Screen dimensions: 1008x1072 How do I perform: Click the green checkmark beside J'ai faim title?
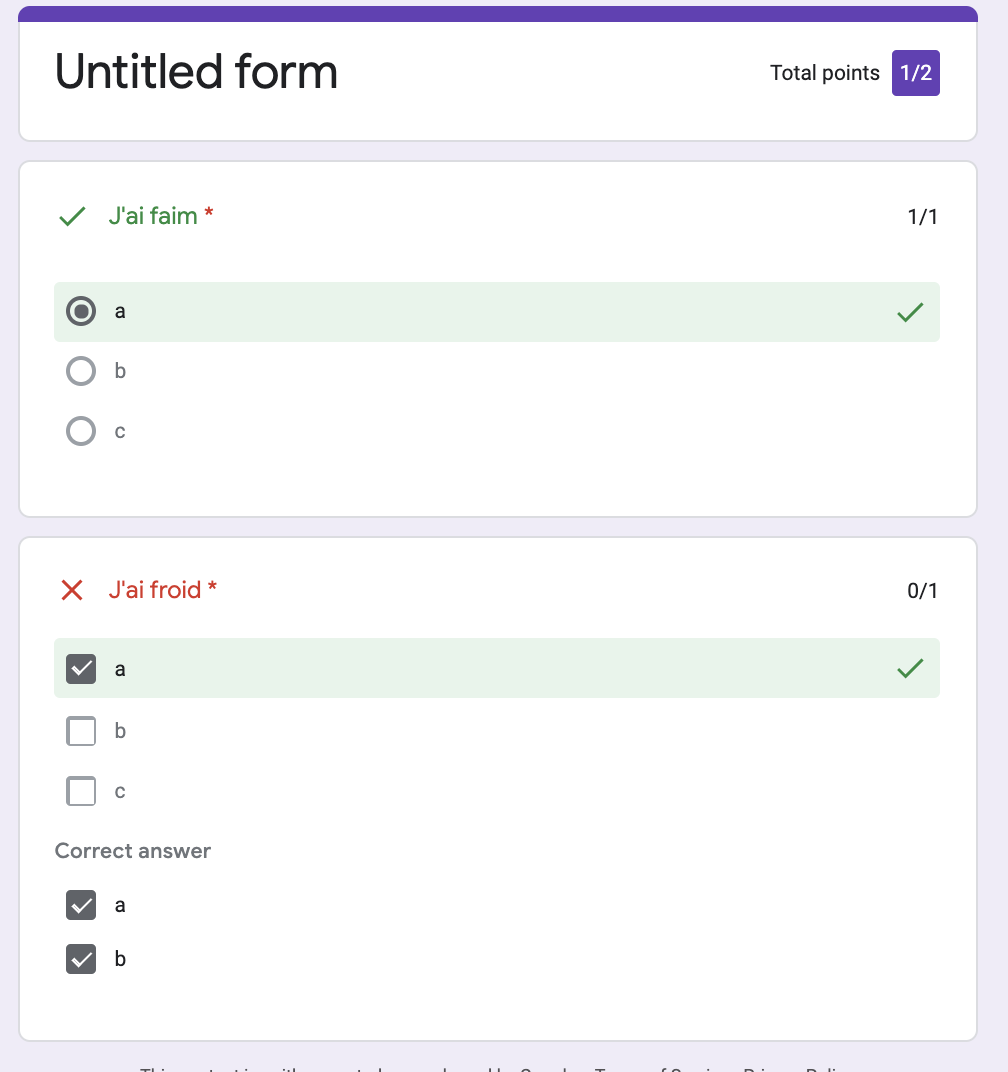[x=72, y=216]
